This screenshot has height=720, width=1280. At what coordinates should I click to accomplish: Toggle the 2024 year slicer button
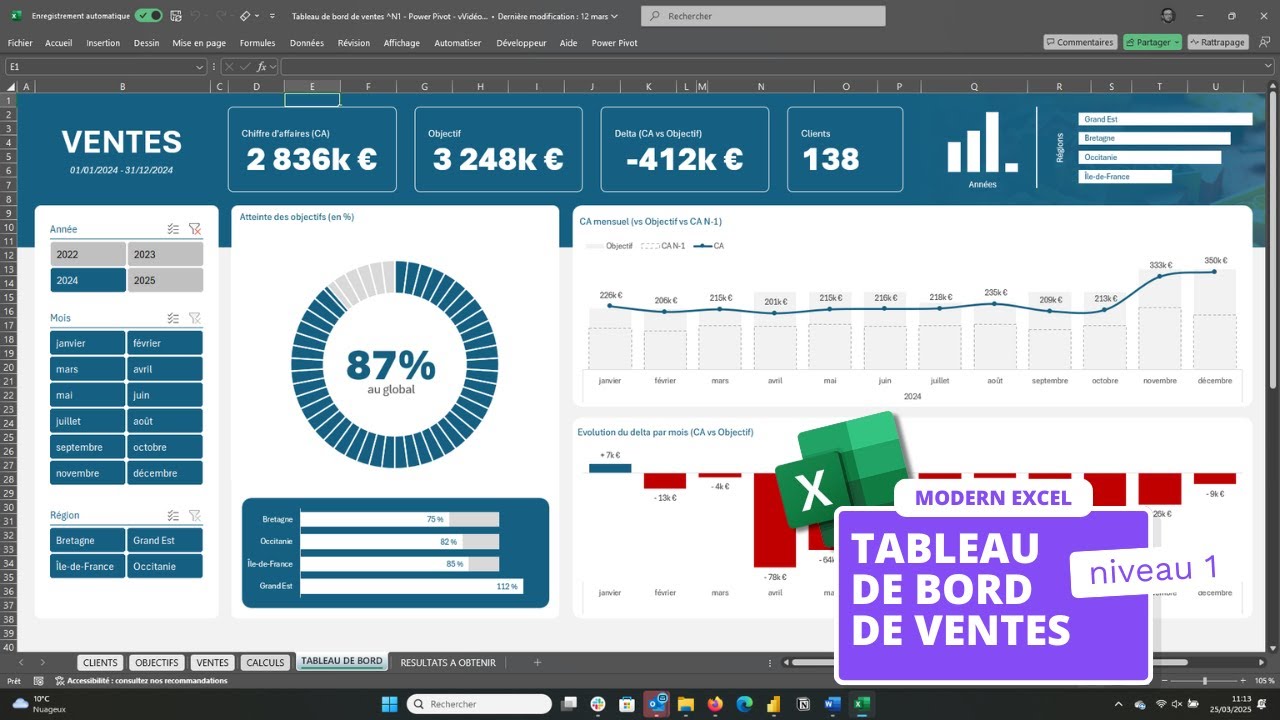pos(88,280)
